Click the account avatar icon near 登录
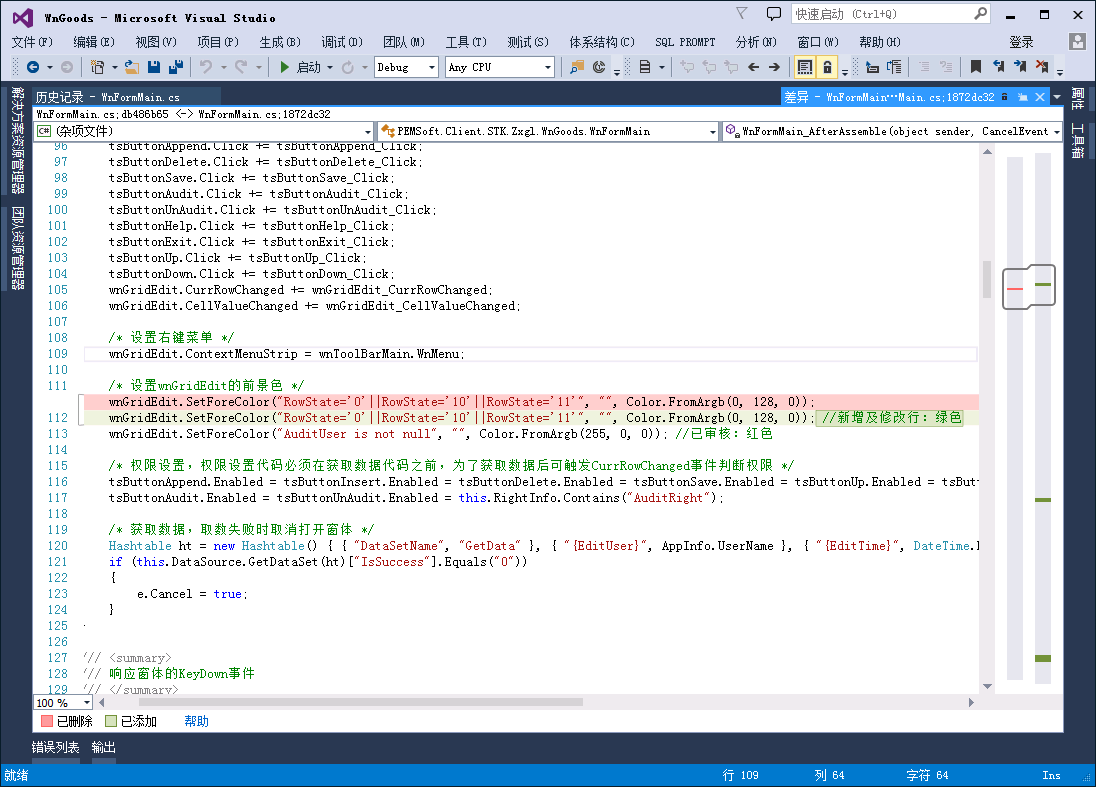 click(1077, 42)
